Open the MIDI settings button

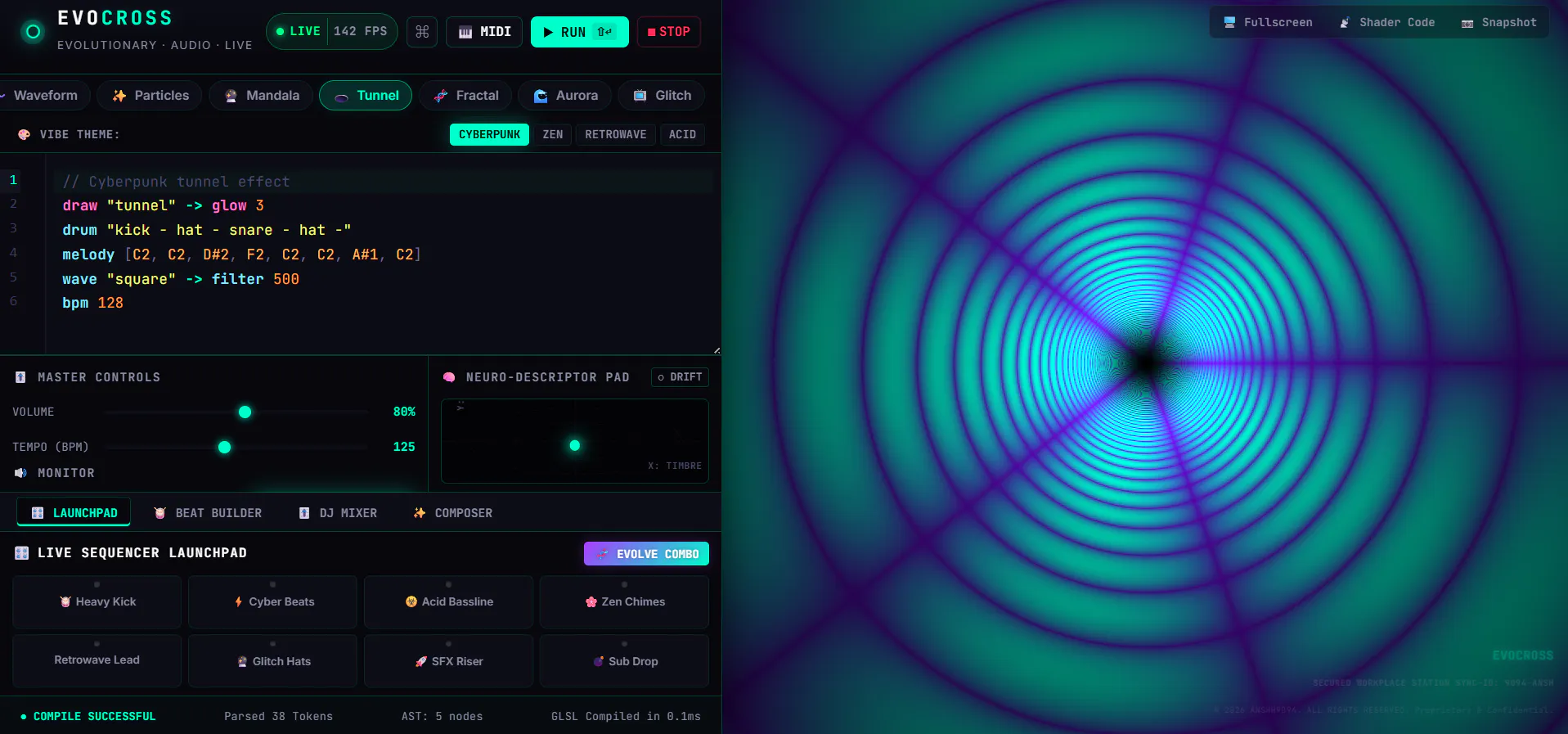pyautogui.click(x=484, y=32)
